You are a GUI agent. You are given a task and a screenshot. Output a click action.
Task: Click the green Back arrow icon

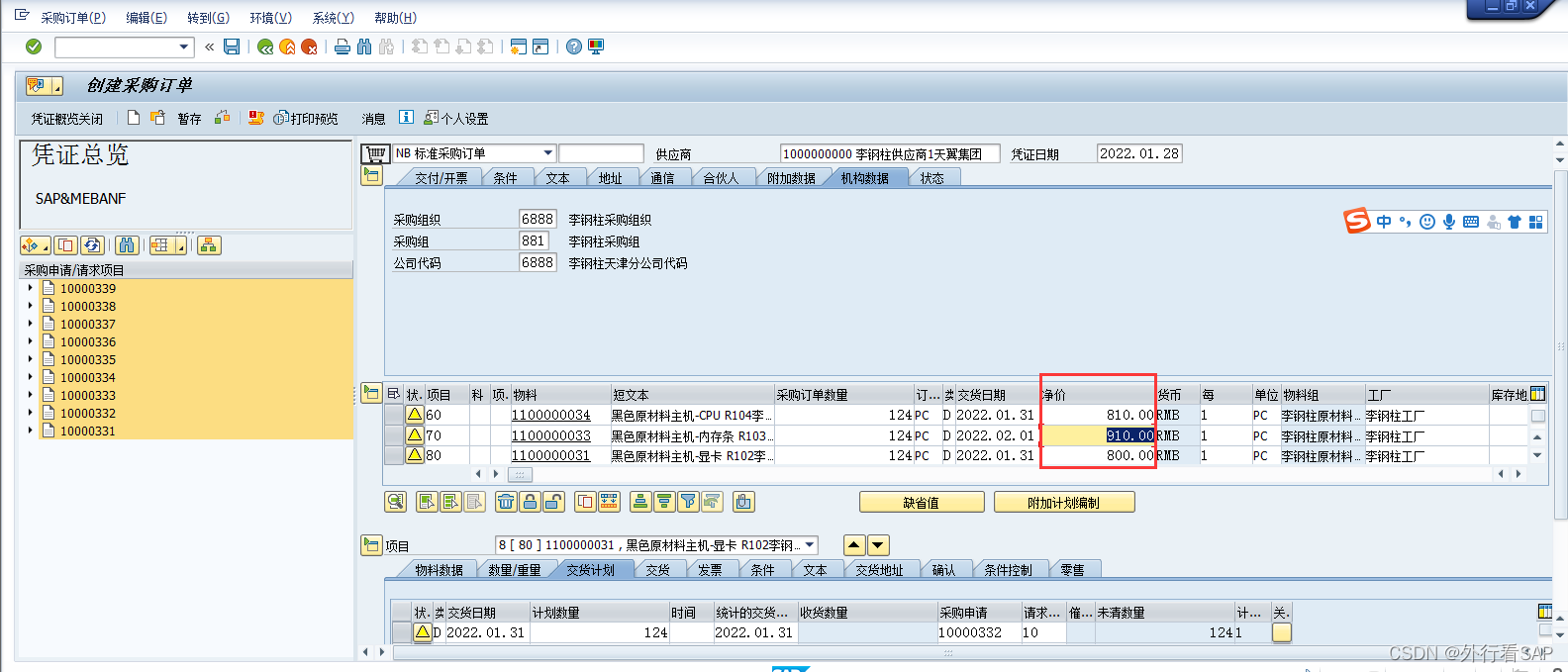pos(265,47)
